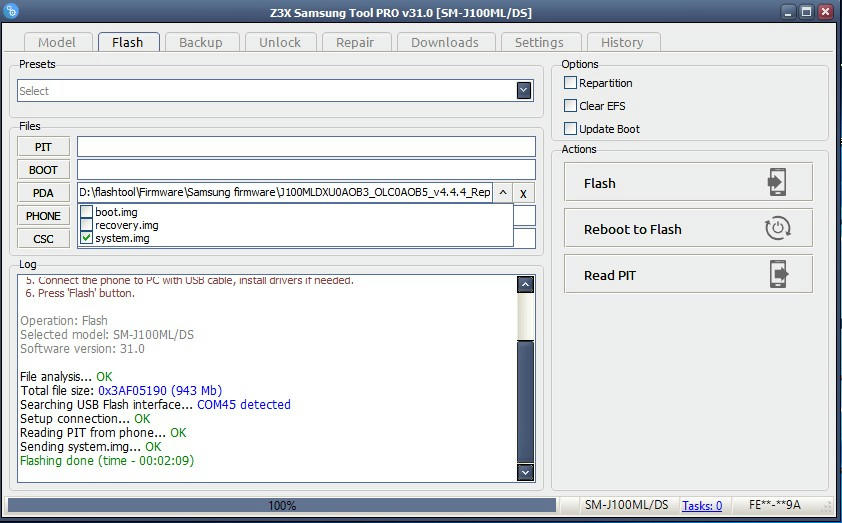
Task: Go to the Unlock tab
Action: (x=280, y=42)
